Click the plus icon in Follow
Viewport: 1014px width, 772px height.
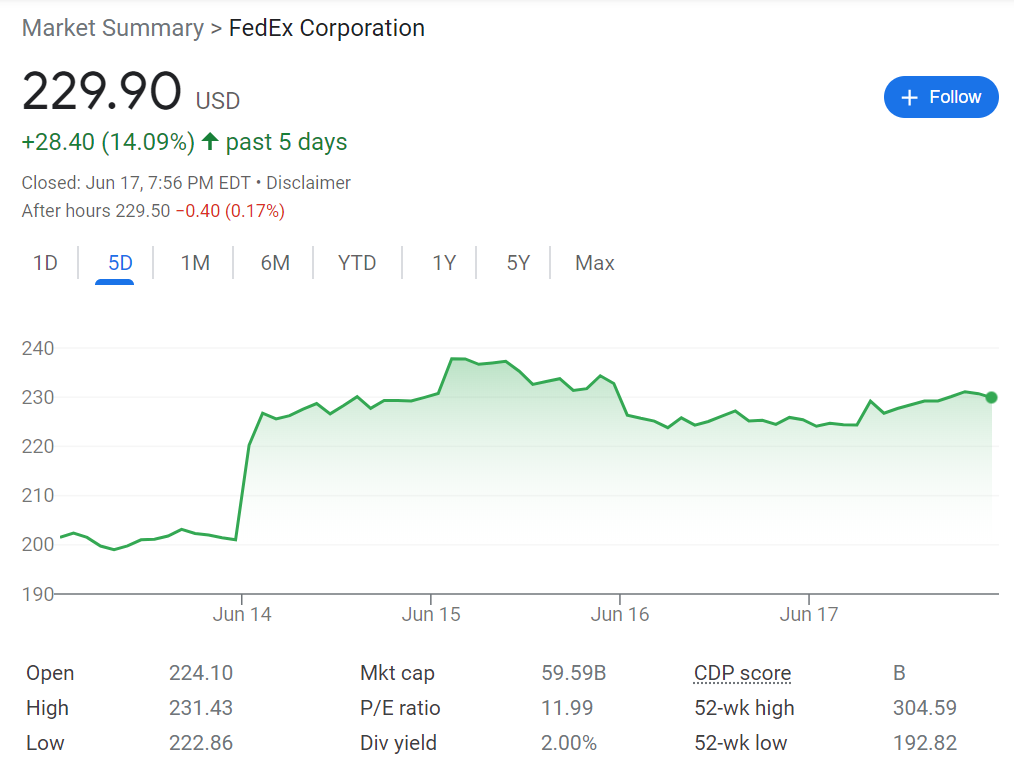(x=909, y=97)
